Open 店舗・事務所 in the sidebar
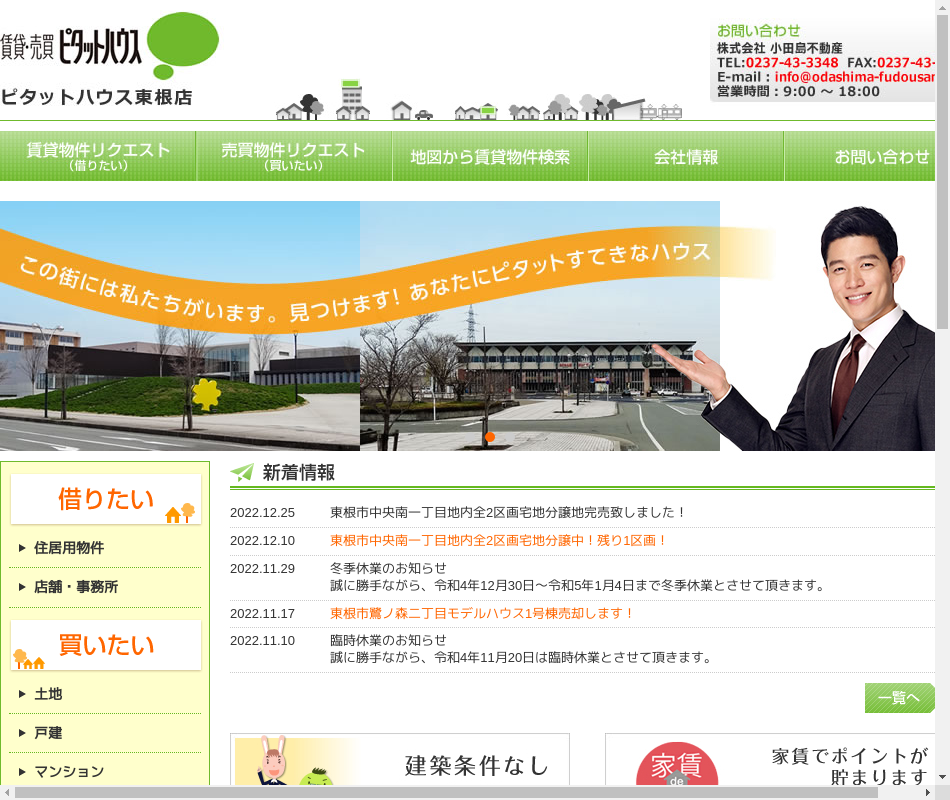Viewport: 950px width, 800px height. click(x=76, y=587)
